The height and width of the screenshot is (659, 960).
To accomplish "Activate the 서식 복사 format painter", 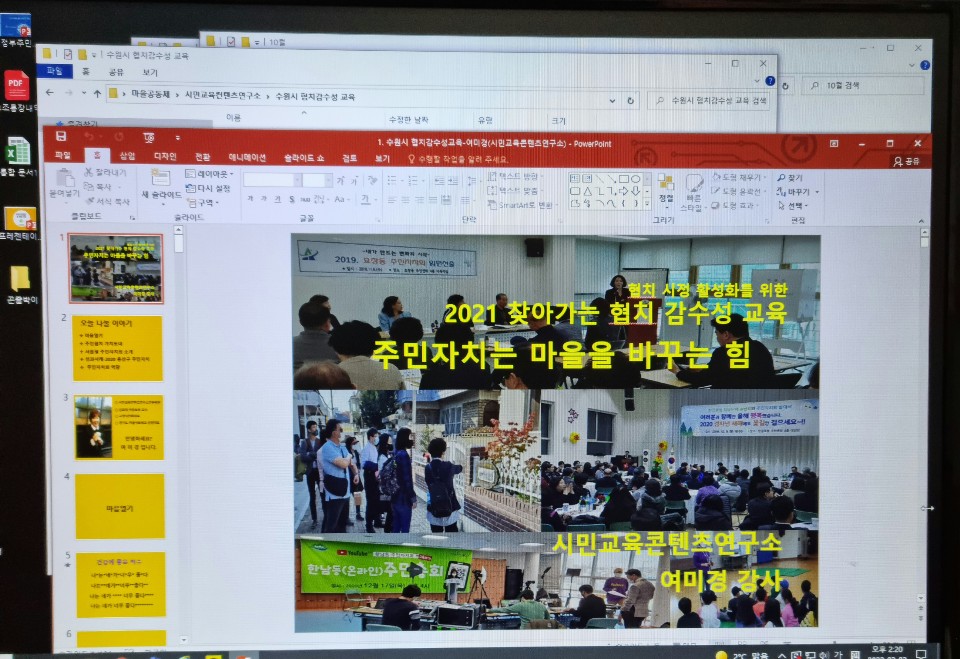I will (107, 200).
